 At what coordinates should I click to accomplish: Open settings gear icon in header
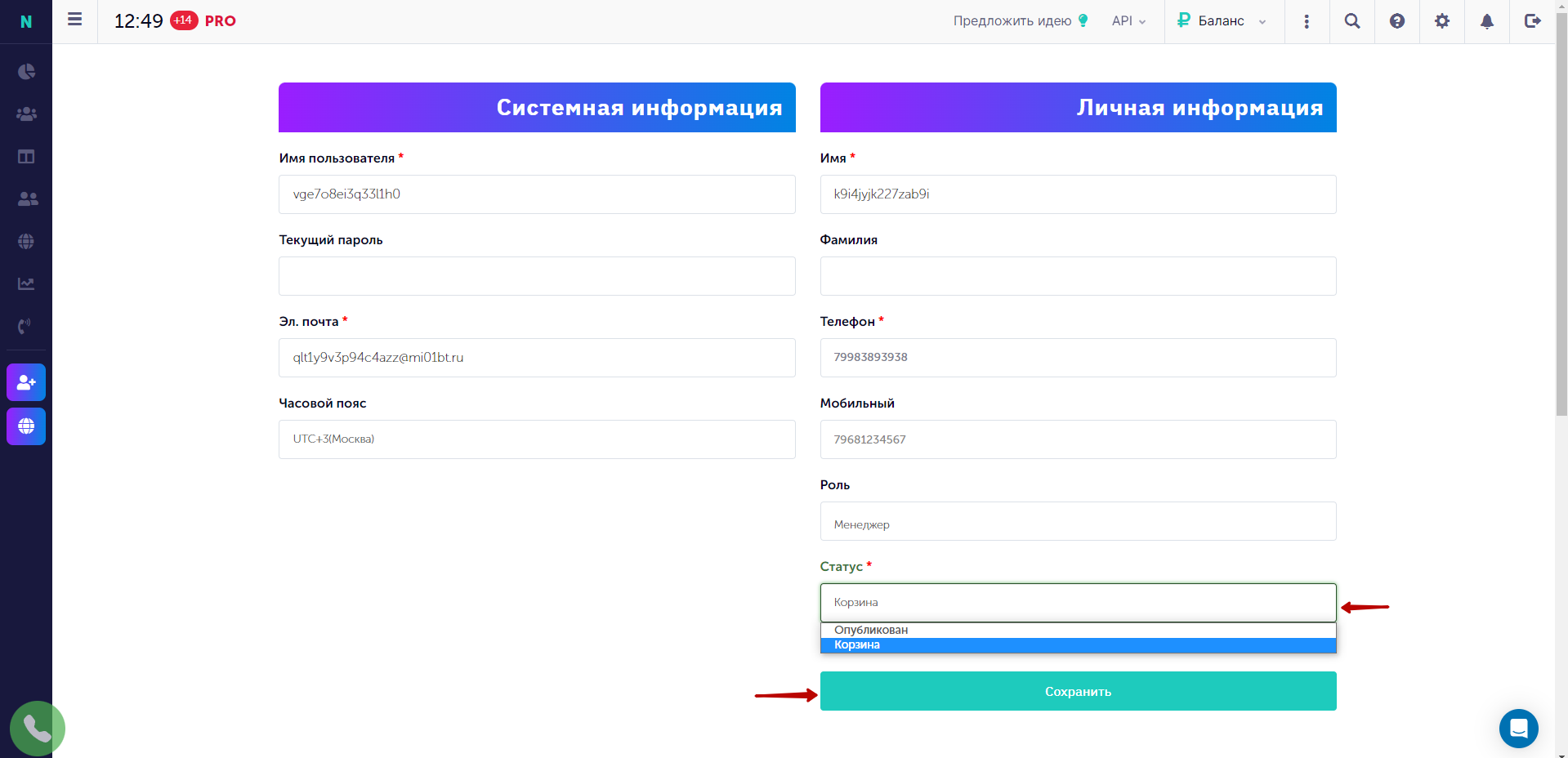(1442, 21)
